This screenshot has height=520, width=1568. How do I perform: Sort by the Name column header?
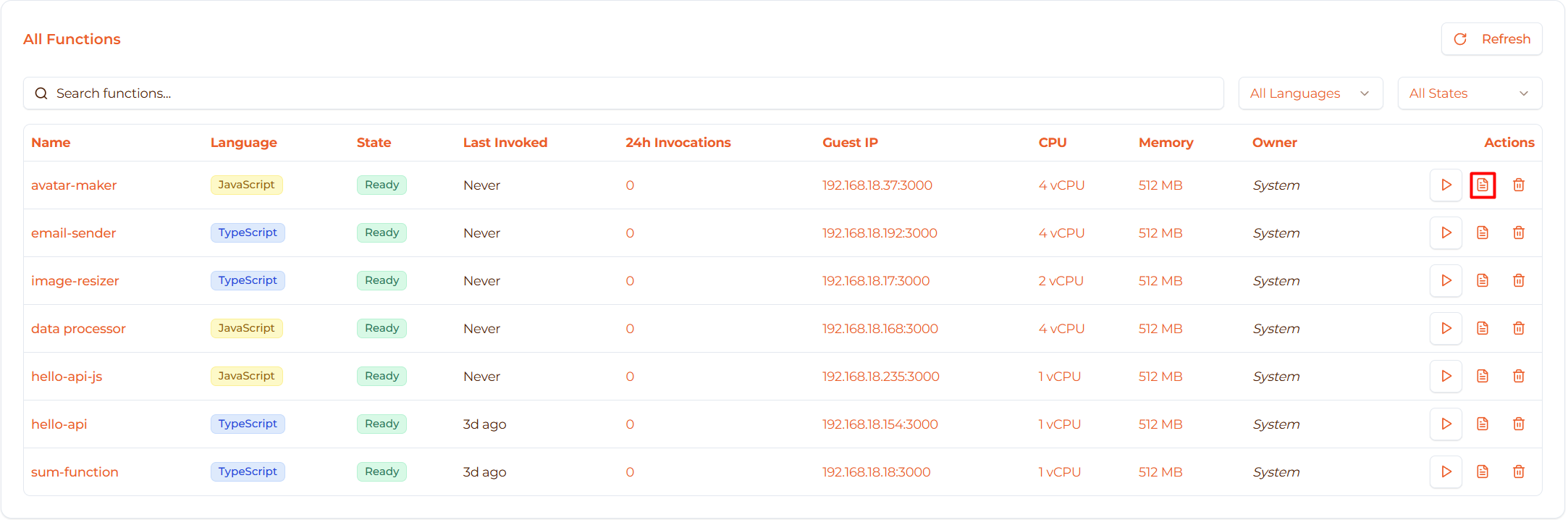[51, 143]
